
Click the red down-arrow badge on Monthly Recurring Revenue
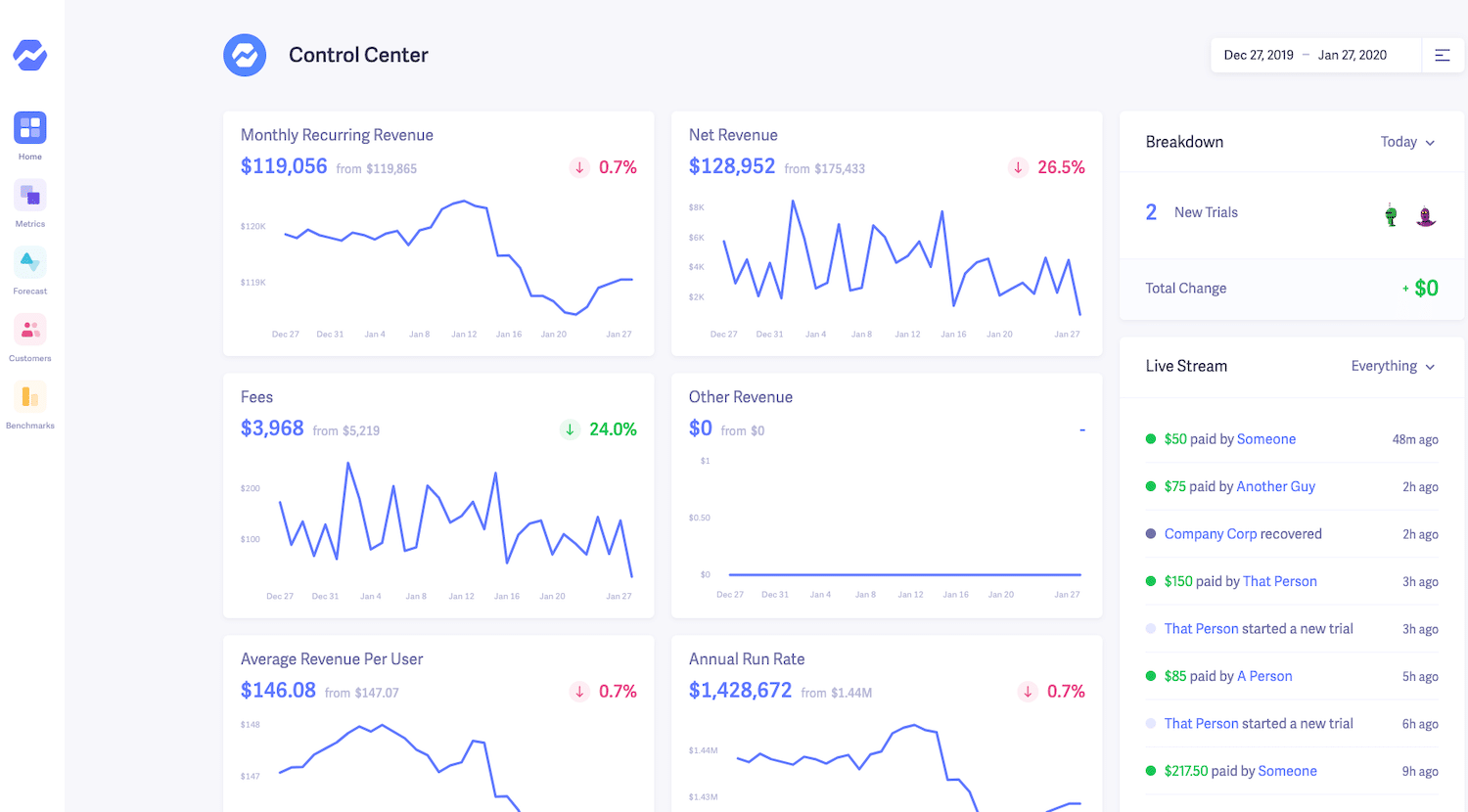point(578,167)
